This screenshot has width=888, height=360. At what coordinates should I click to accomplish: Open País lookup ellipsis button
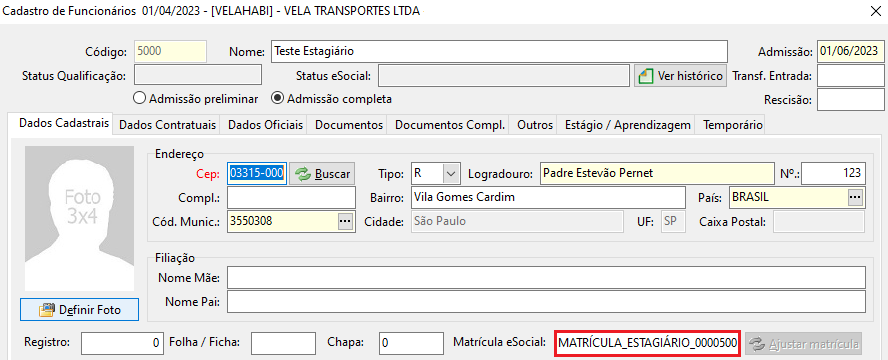[x=855, y=198]
